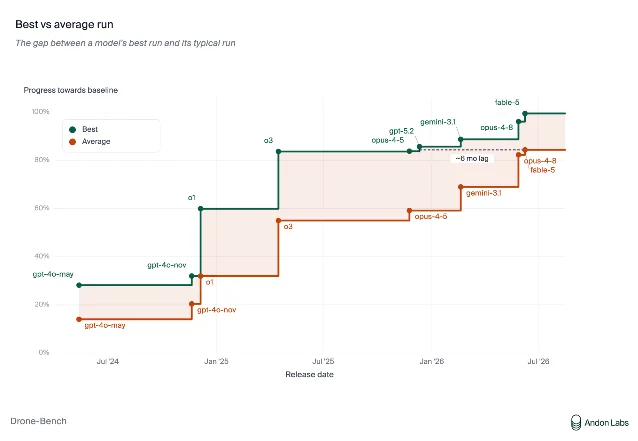Click the Best vs average run title
This screenshot has width=638, height=441.
coord(64,24)
